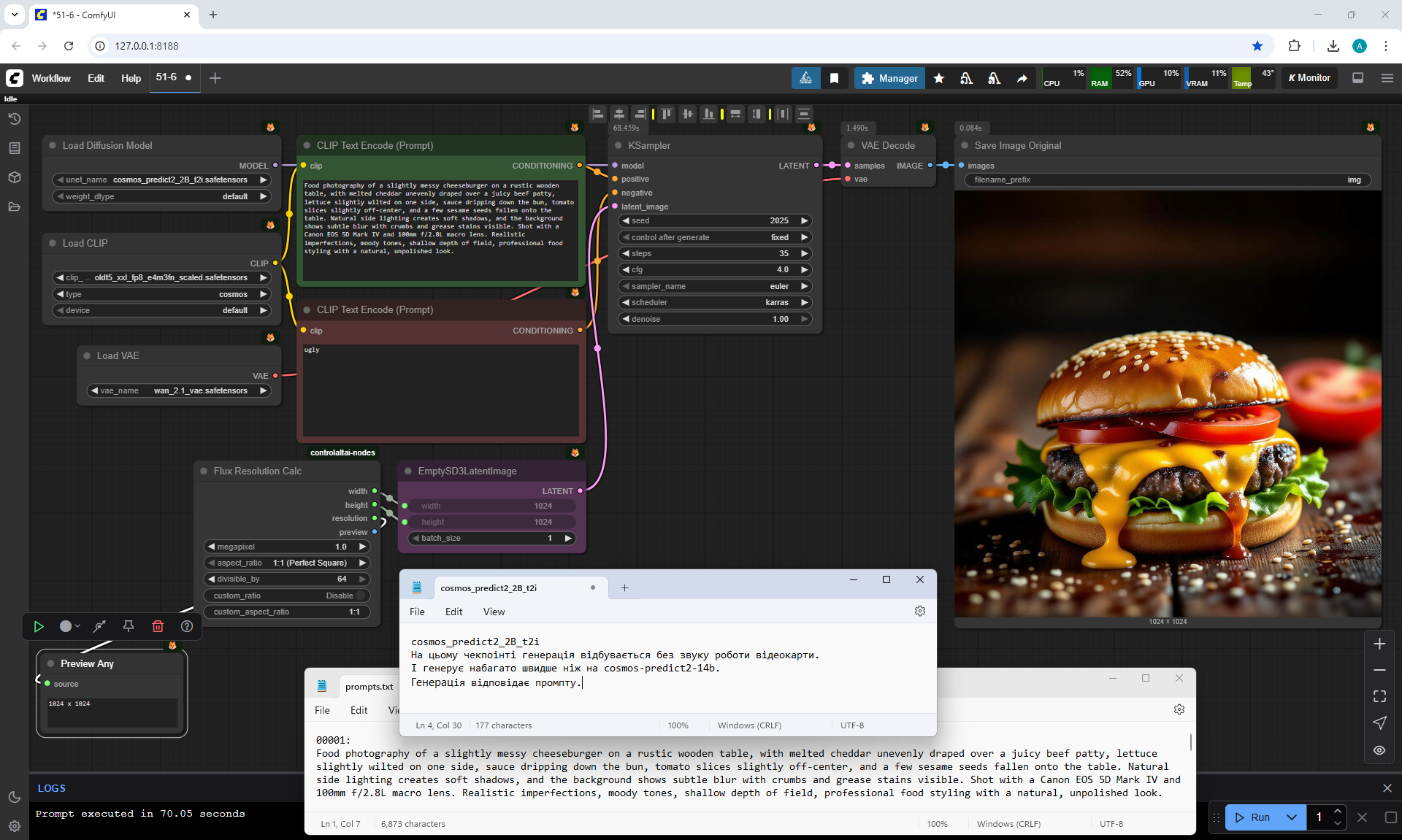Expand the Run button dropdown arrow
The image size is (1402, 840).
[x=1291, y=817]
